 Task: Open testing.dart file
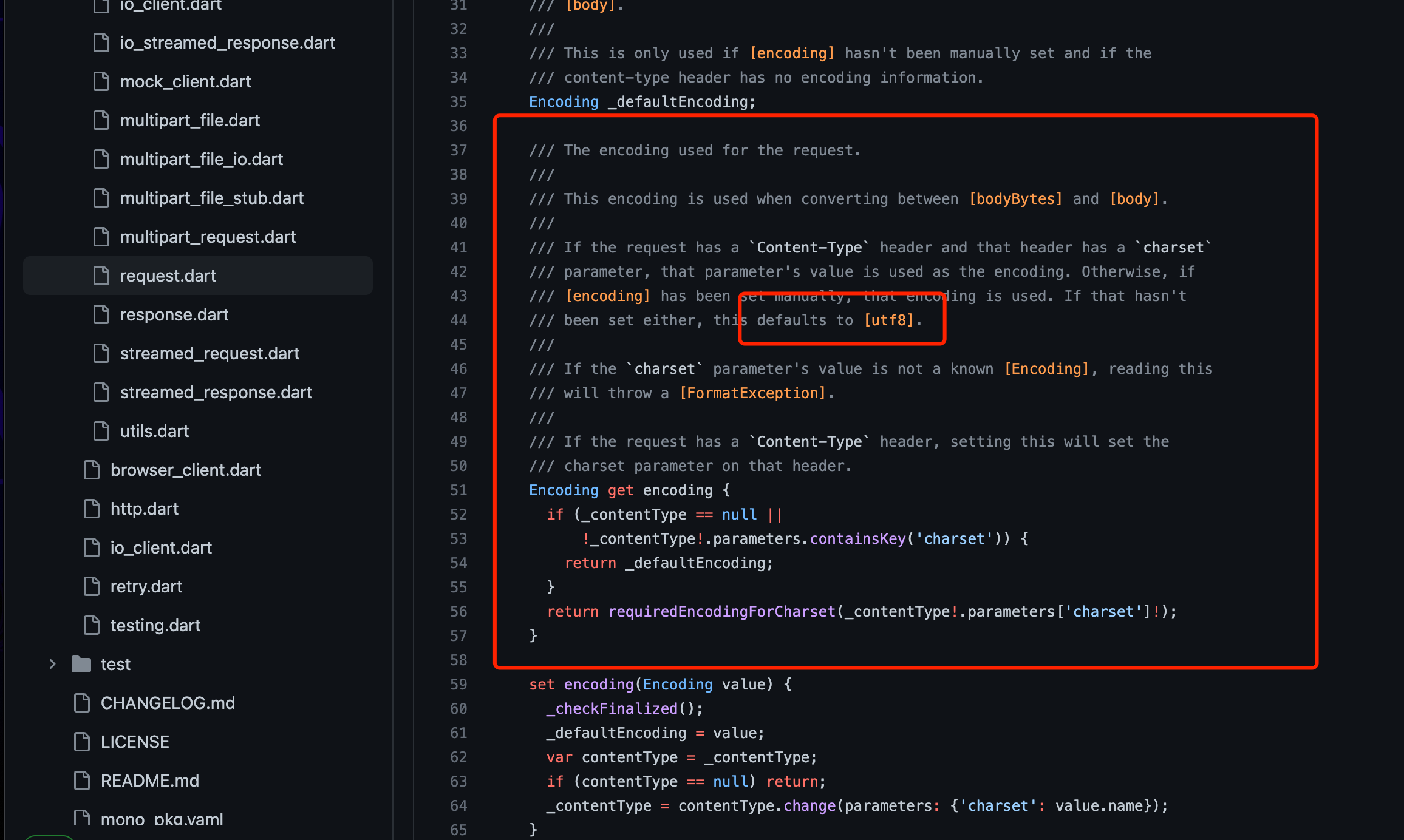[x=155, y=625]
